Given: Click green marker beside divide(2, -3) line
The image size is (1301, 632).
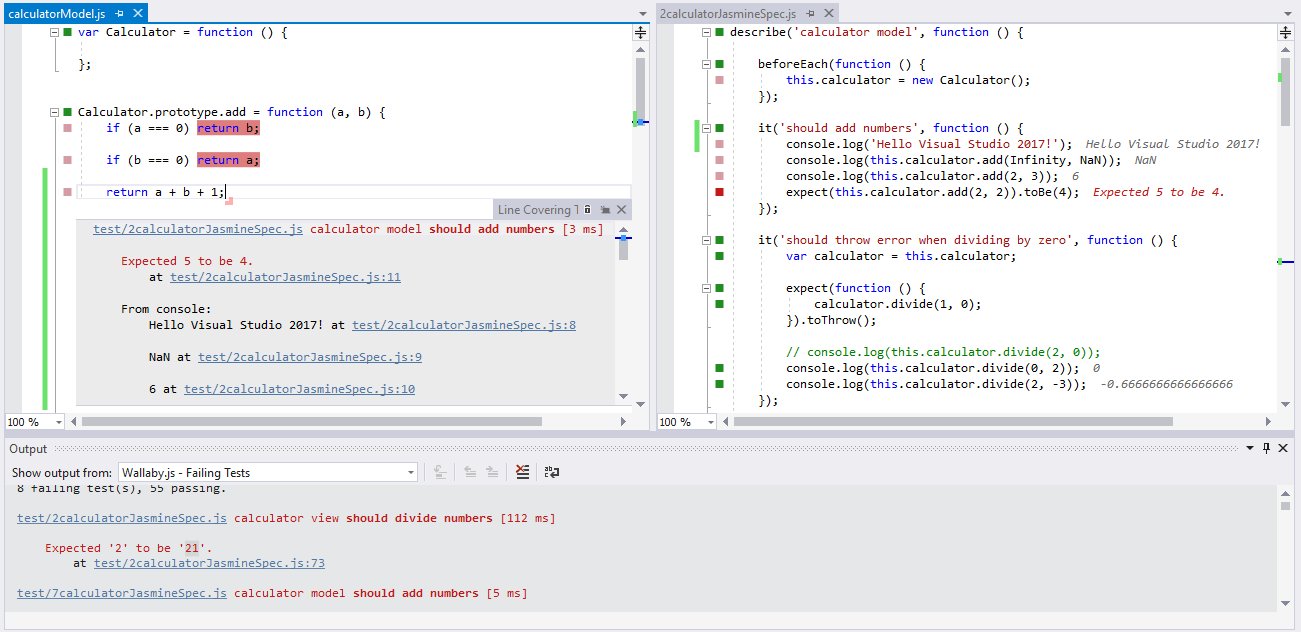Looking at the screenshot, I should 719,384.
